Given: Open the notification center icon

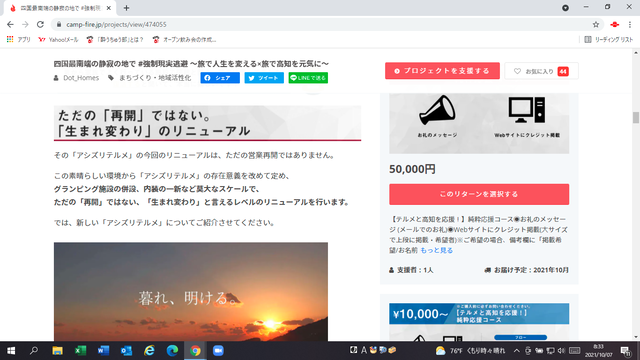Looking at the screenshot, I should pos(626,351).
